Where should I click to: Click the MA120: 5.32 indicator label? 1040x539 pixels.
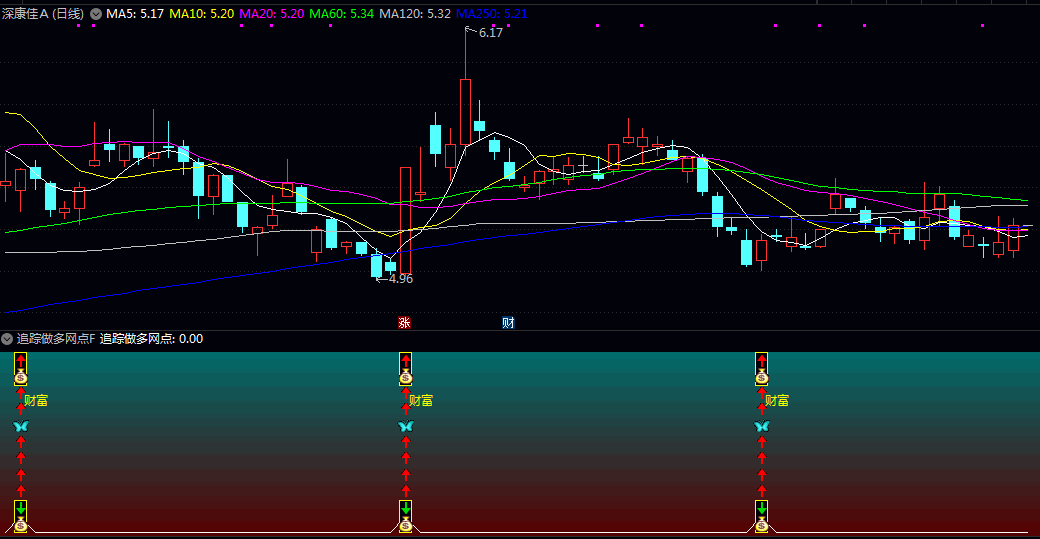[x=415, y=13]
